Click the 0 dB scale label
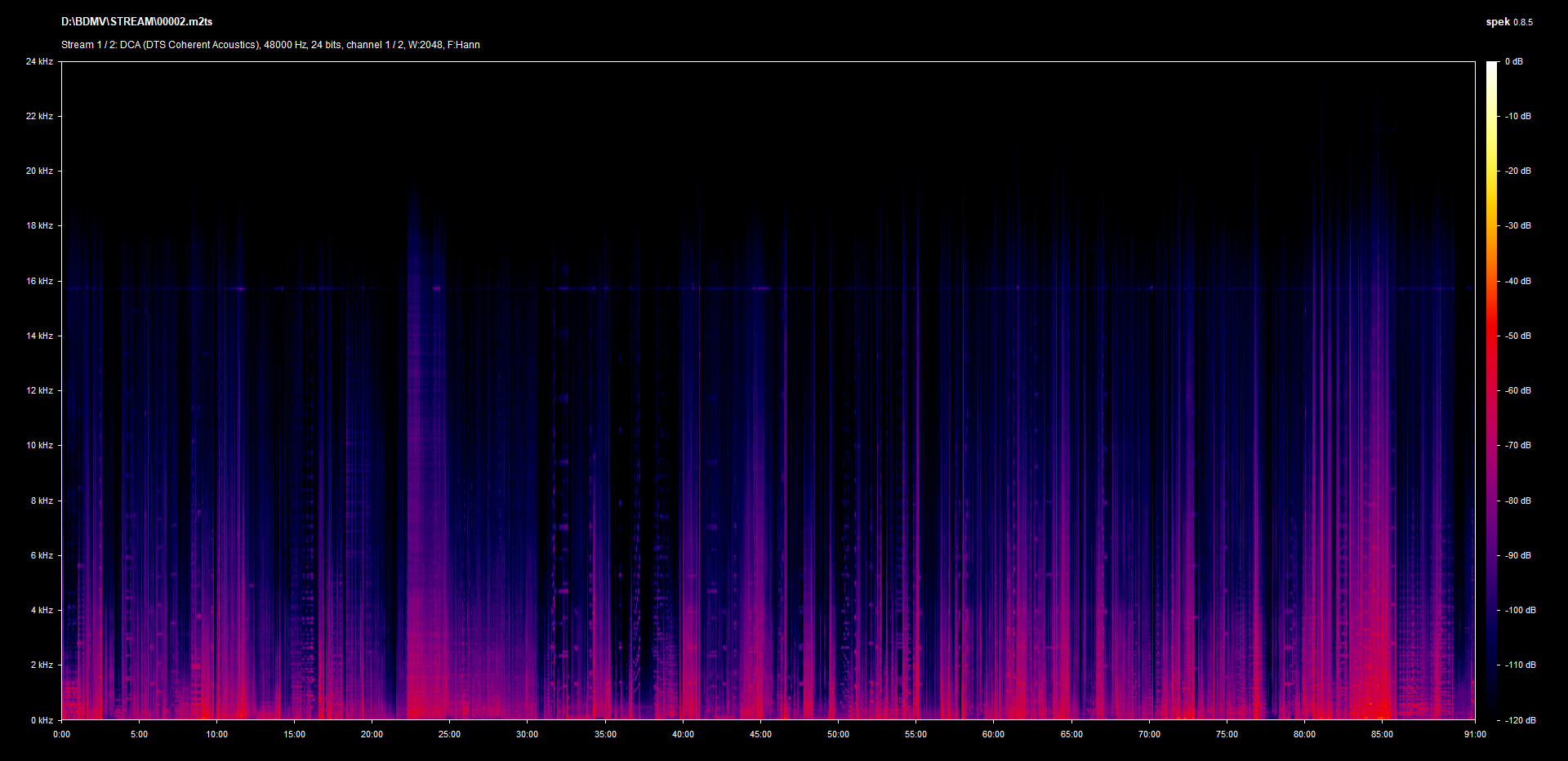 [x=1513, y=61]
